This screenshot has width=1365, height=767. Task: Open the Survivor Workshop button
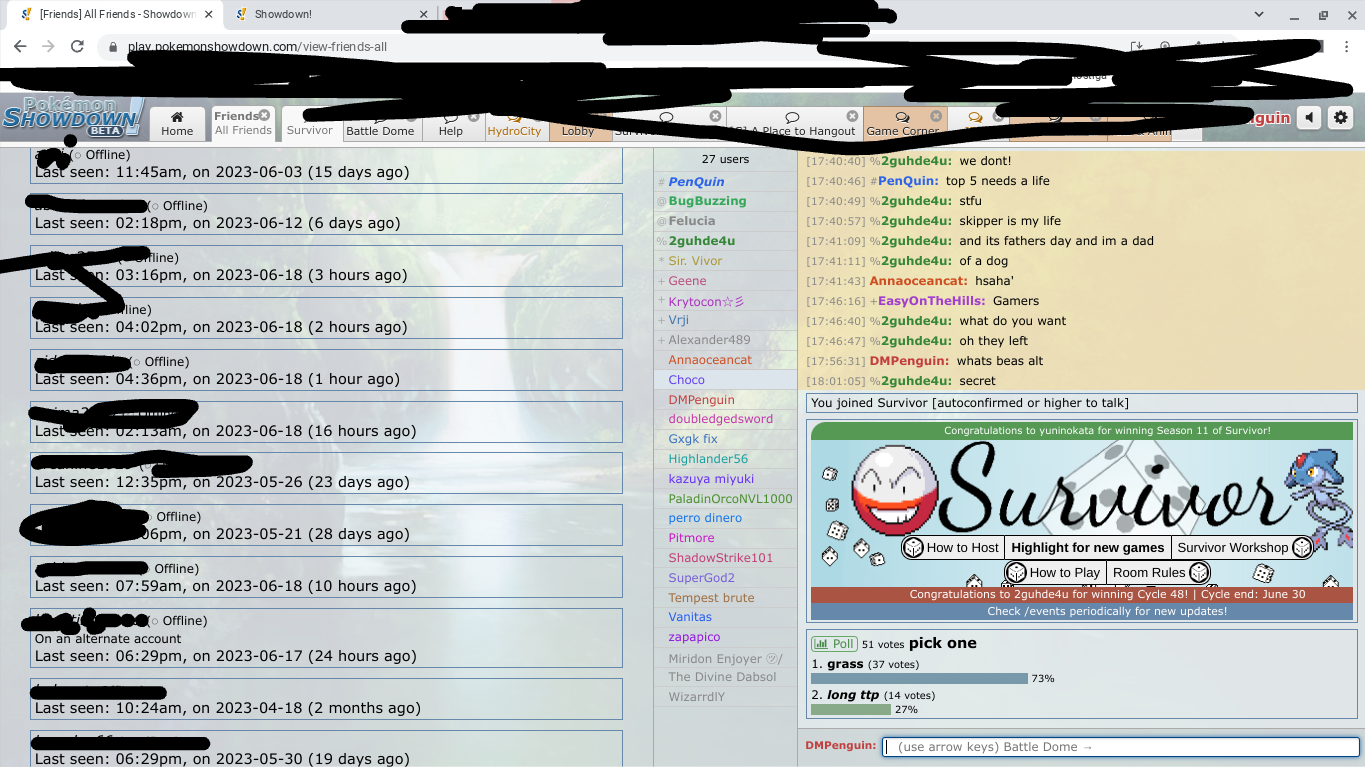1243,547
